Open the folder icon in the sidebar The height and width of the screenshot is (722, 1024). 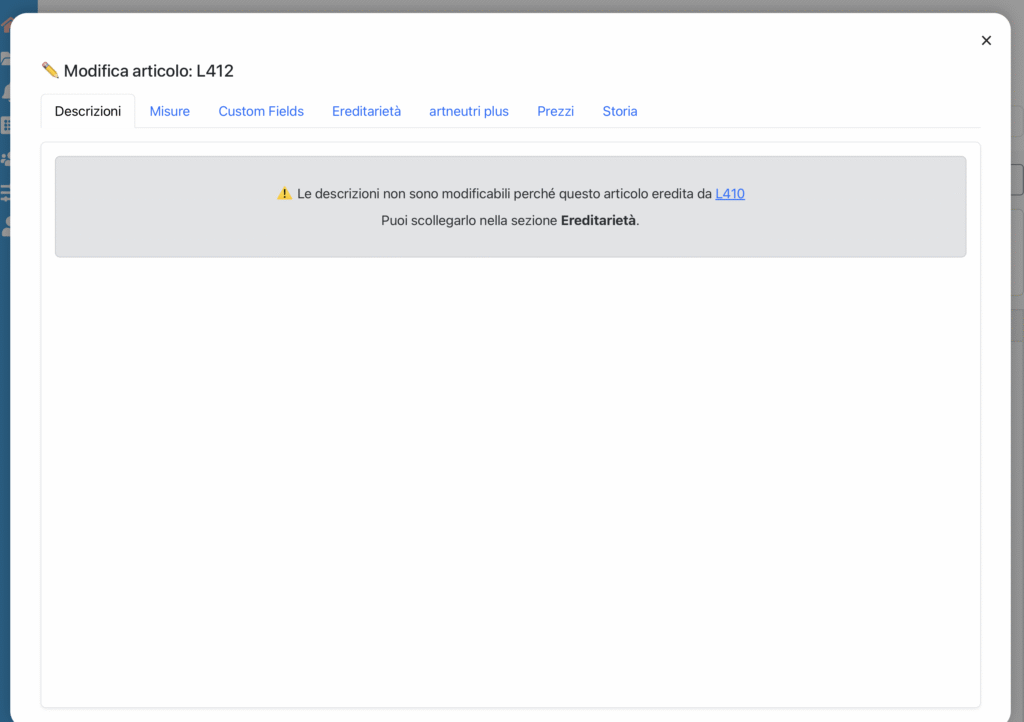tap(5, 59)
